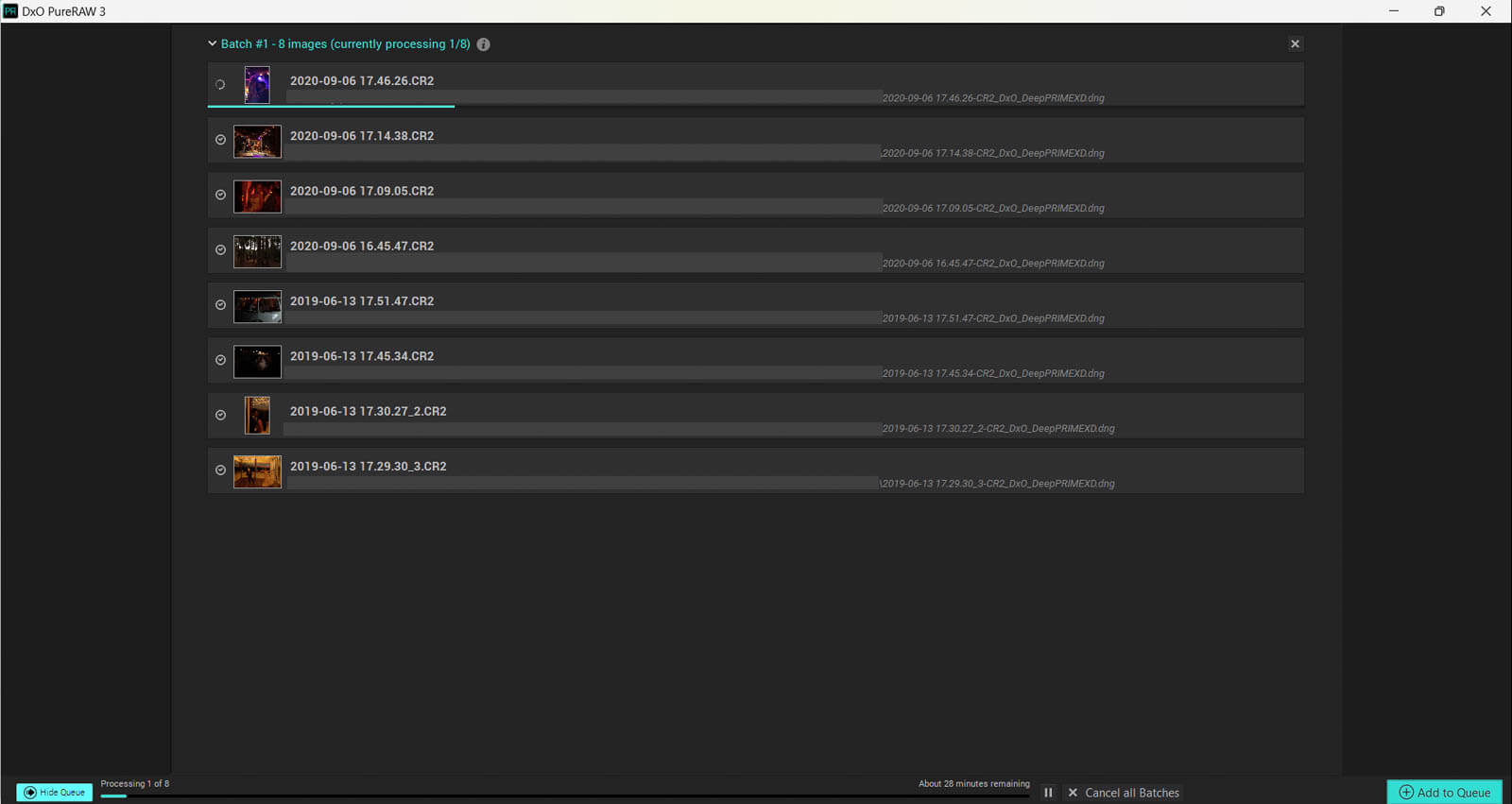Close Batch #1 with the X icon
Screen dimensions: 1512x804
1295,44
